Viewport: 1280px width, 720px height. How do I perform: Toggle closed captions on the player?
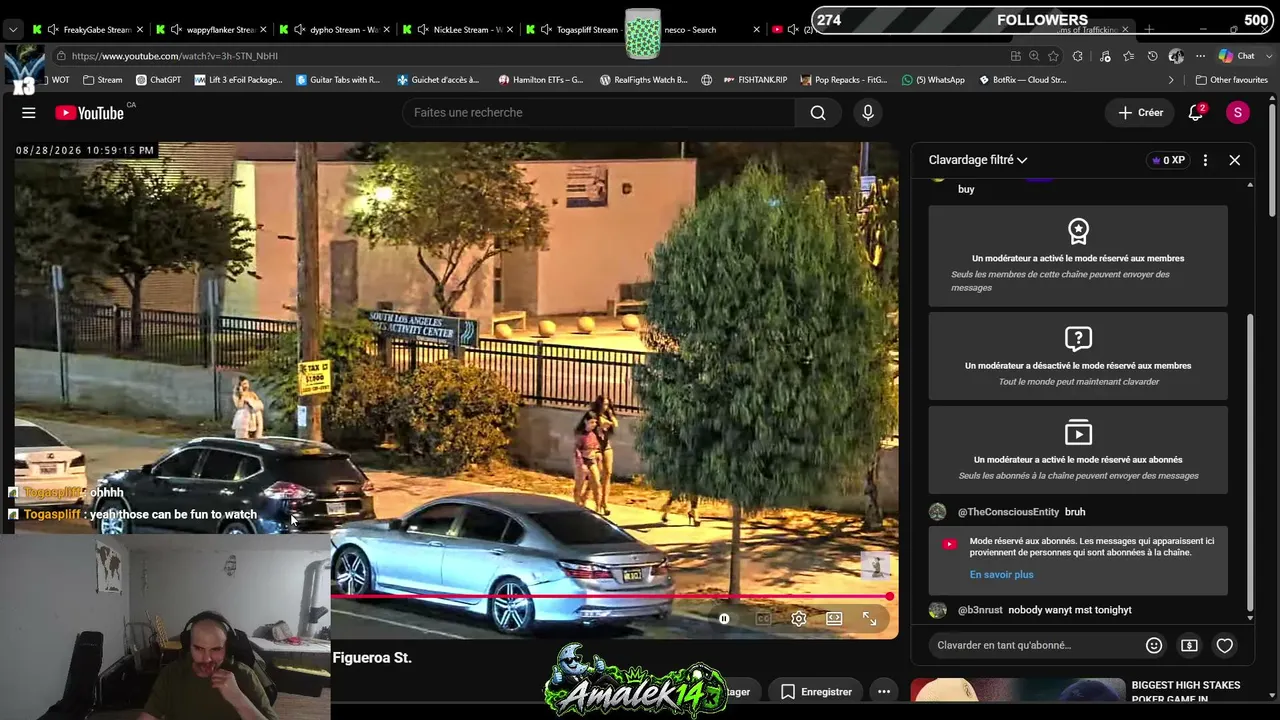click(x=764, y=619)
